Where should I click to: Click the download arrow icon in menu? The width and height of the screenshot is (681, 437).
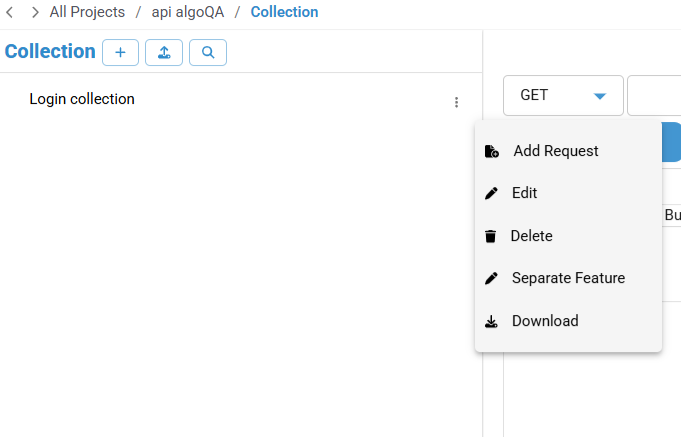[491, 321]
